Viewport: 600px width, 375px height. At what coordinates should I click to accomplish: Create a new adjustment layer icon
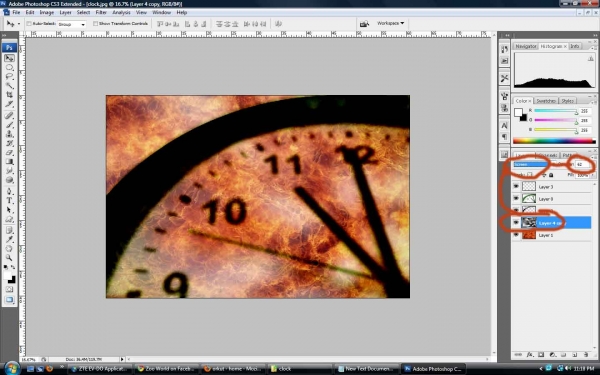tap(552, 355)
